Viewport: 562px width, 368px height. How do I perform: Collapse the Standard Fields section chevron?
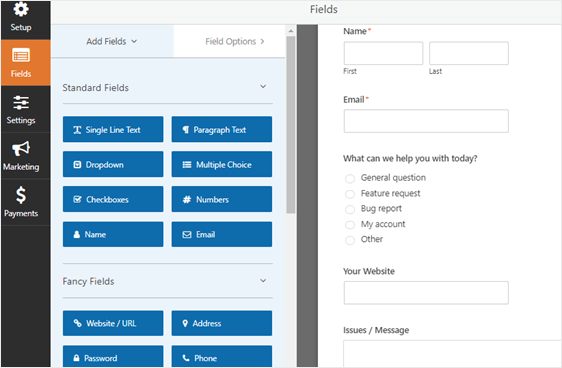point(263,87)
